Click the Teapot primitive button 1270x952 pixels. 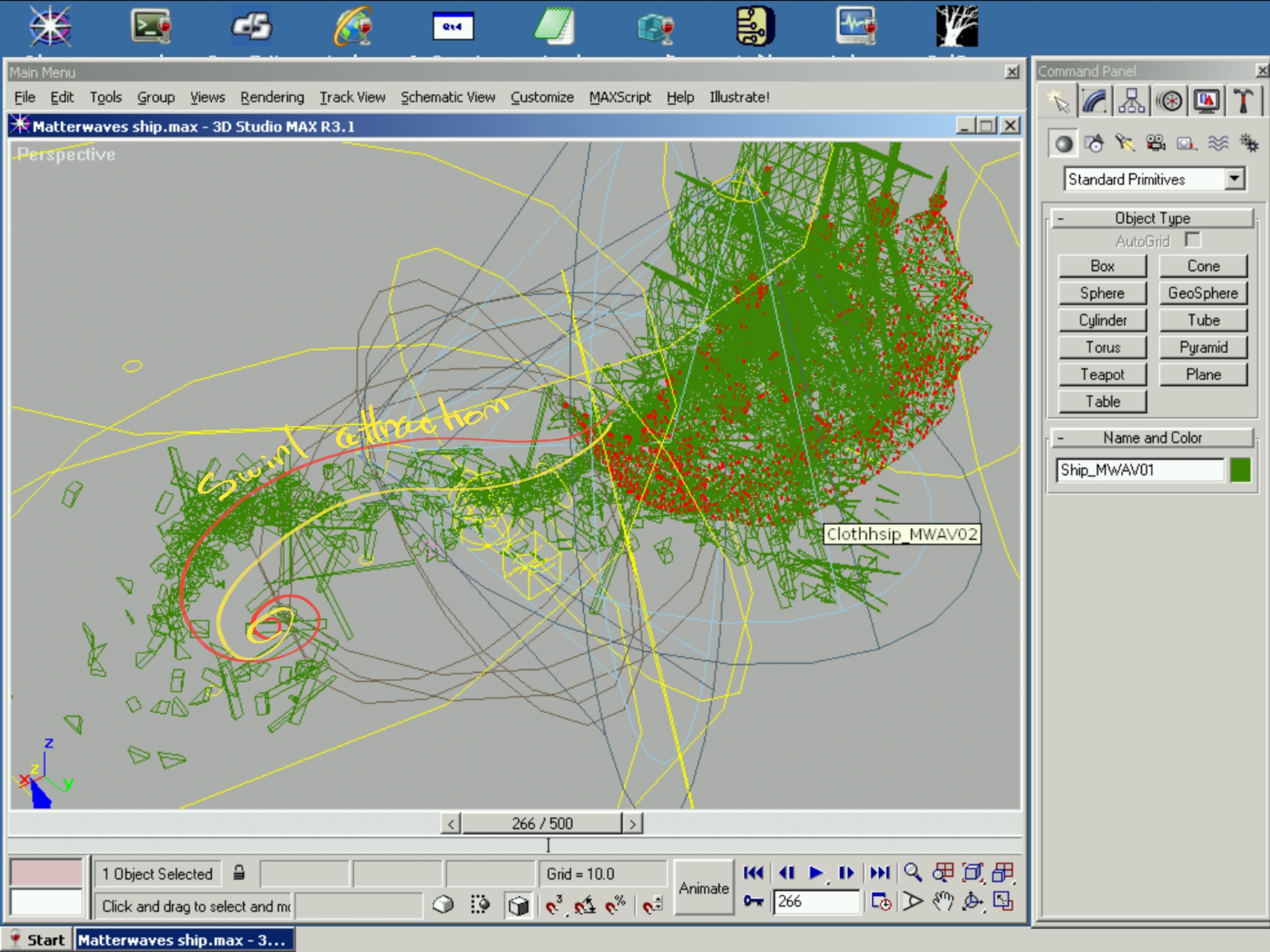click(1102, 374)
